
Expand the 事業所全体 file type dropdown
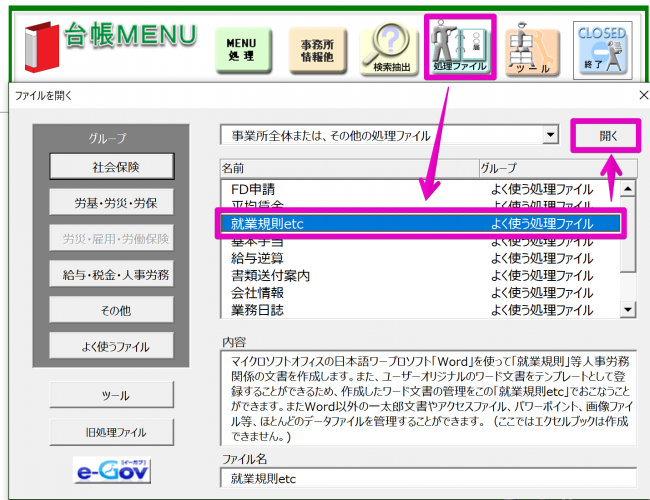pyautogui.click(x=548, y=135)
